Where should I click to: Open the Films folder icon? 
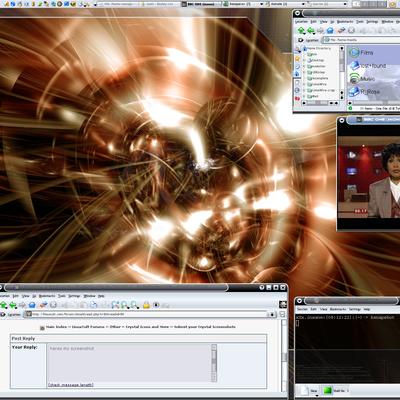point(354,53)
